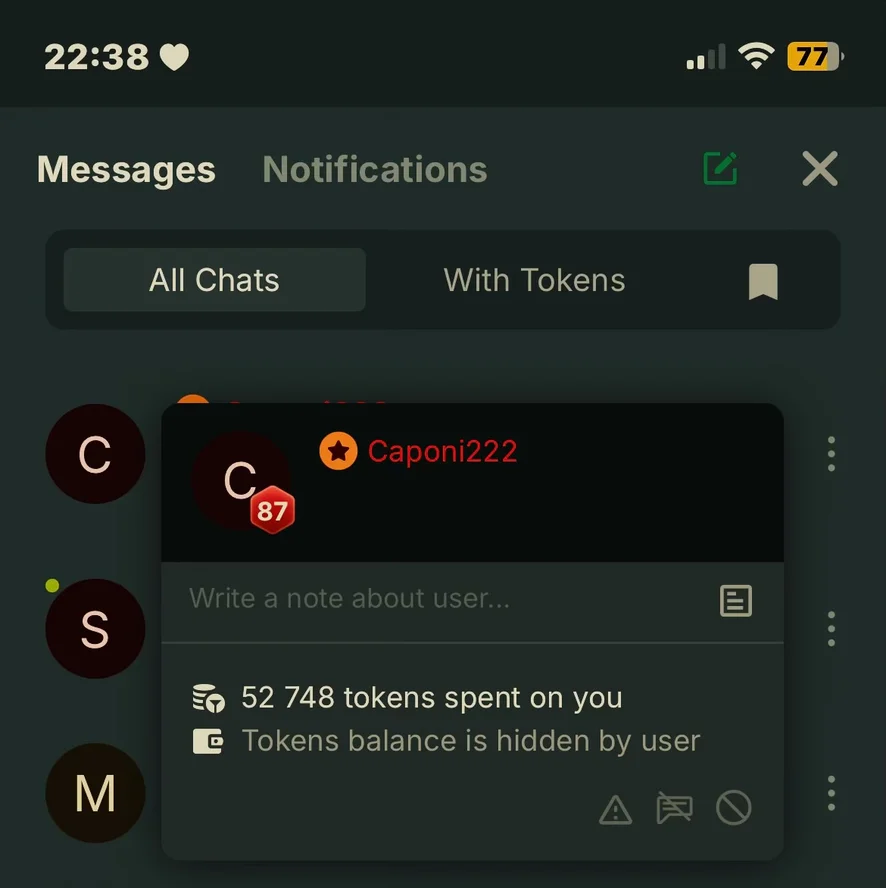The width and height of the screenshot is (886, 888).
Task: Report user via the warning triangle icon
Action: tap(615, 809)
